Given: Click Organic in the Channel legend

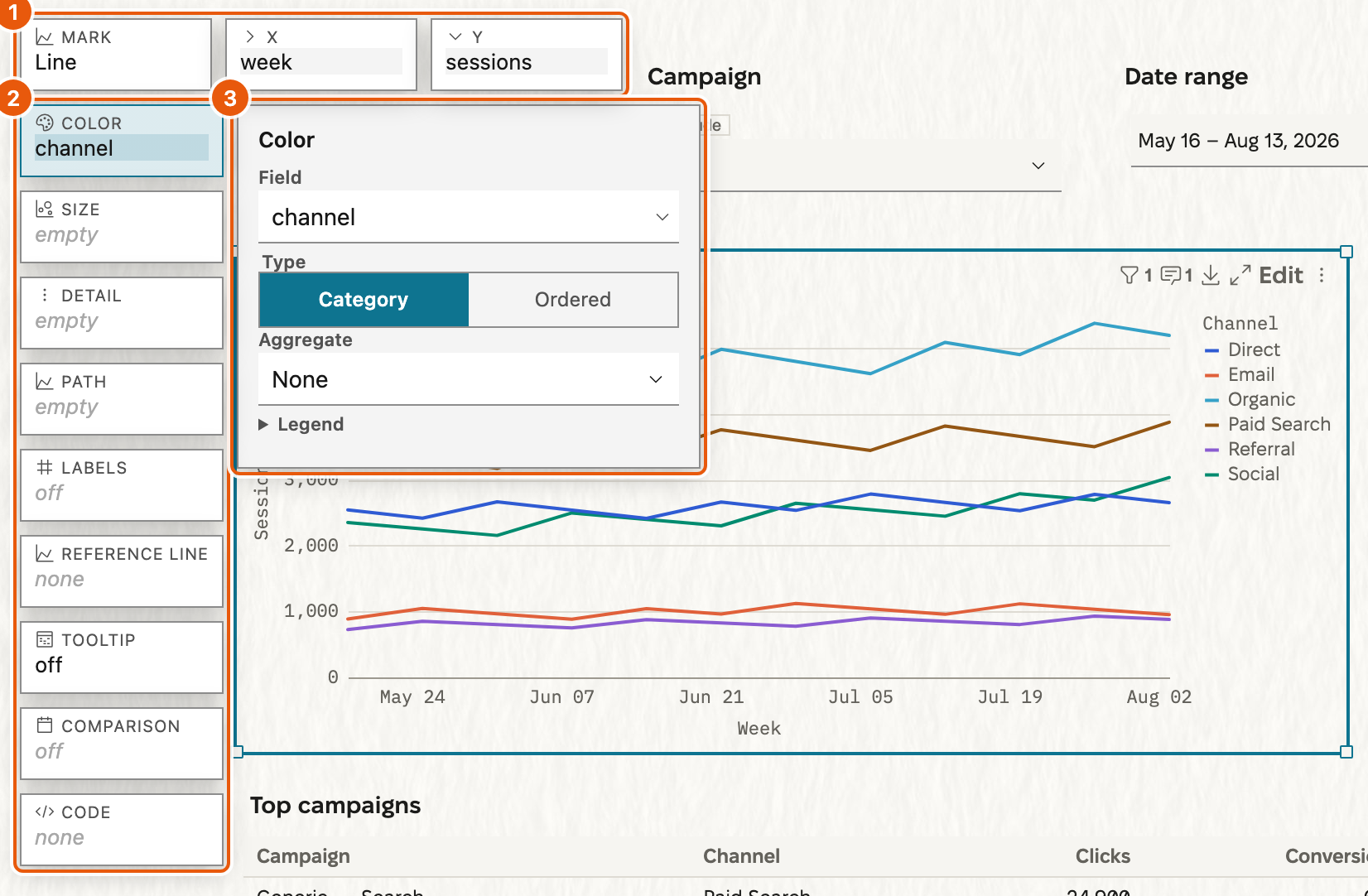Looking at the screenshot, I should tap(1261, 399).
